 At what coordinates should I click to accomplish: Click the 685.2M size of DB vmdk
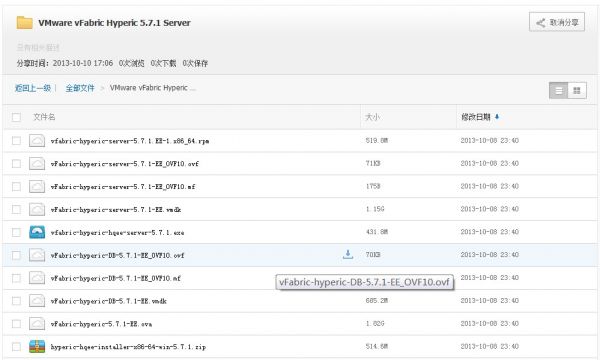click(377, 301)
